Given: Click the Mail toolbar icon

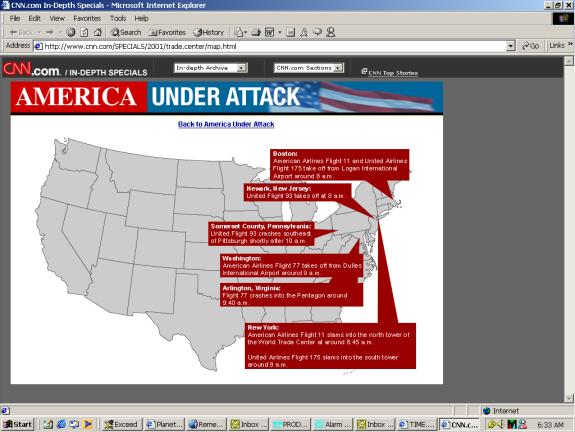Looking at the screenshot, I should pos(239,32).
